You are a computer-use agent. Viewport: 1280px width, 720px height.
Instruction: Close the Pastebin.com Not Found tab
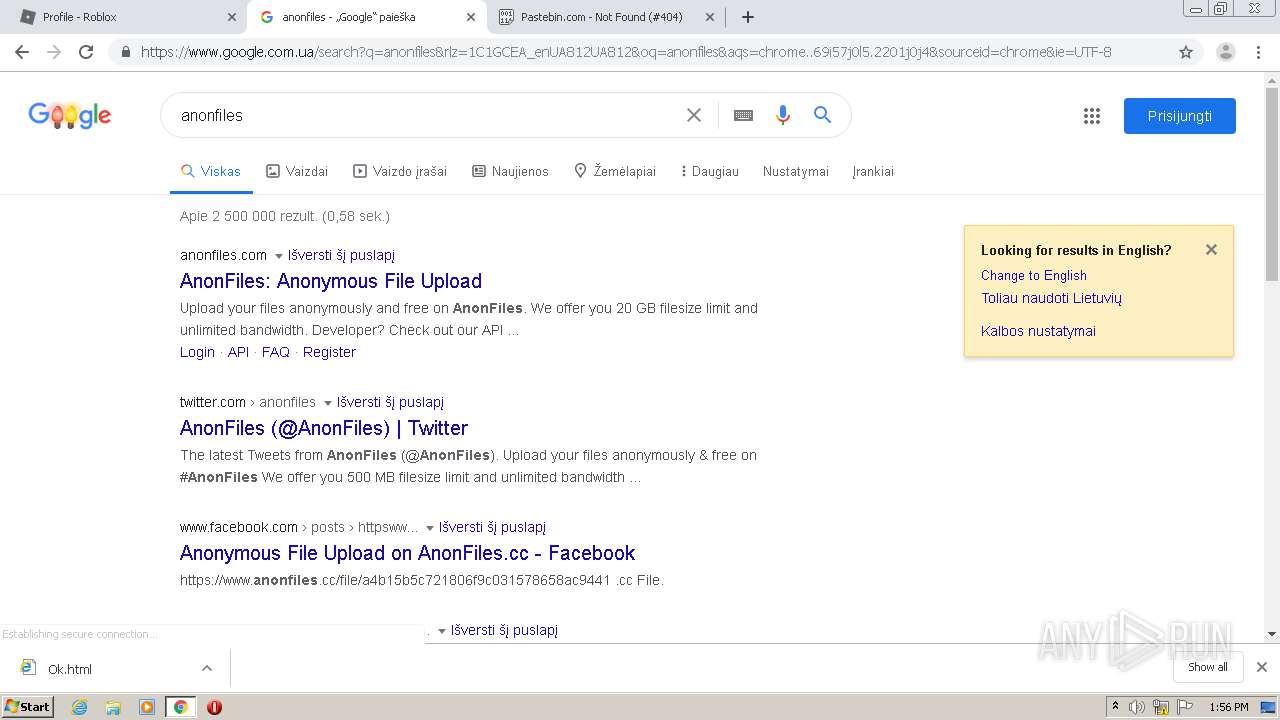709,17
